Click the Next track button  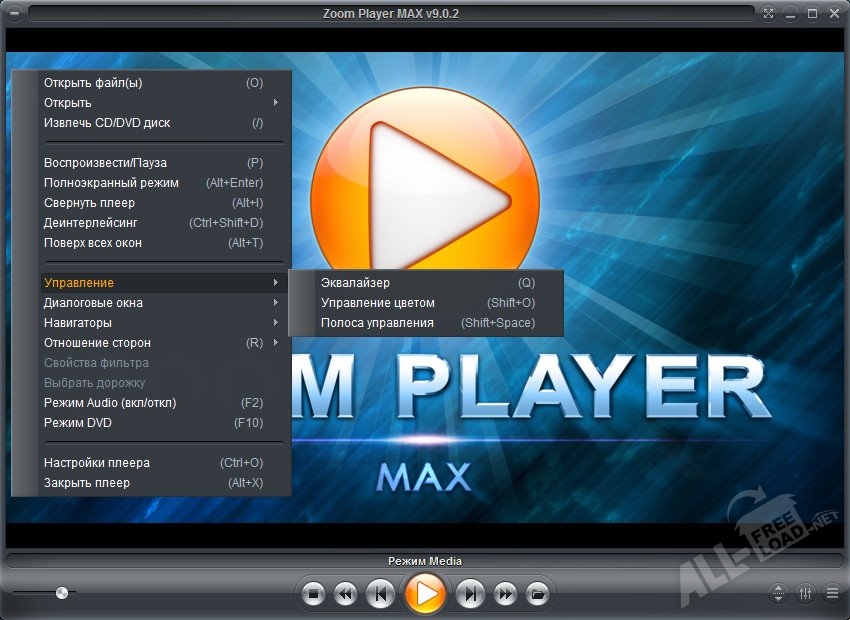pyautogui.click(x=471, y=594)
